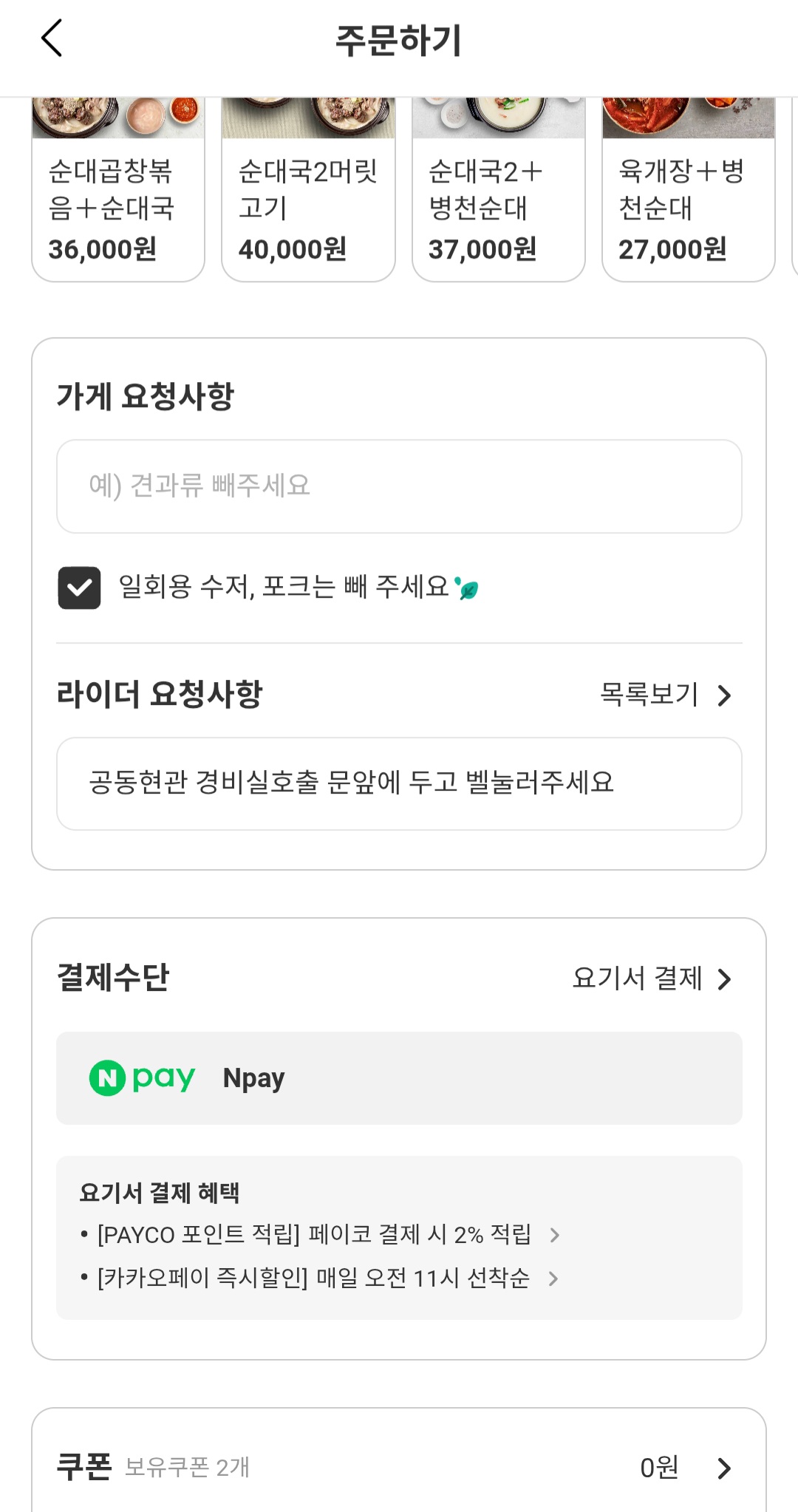Tap the 0원 coupon amount
798x1512 pixels.
pos(658,1468)
